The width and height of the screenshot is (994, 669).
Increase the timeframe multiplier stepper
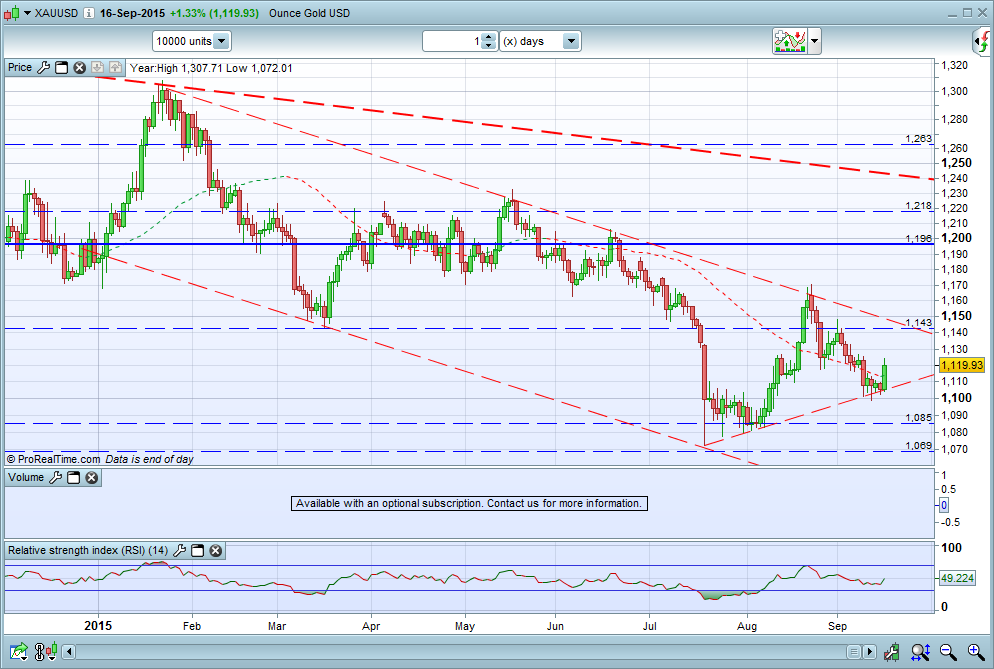pyautogui.click(x=488, y=37)
